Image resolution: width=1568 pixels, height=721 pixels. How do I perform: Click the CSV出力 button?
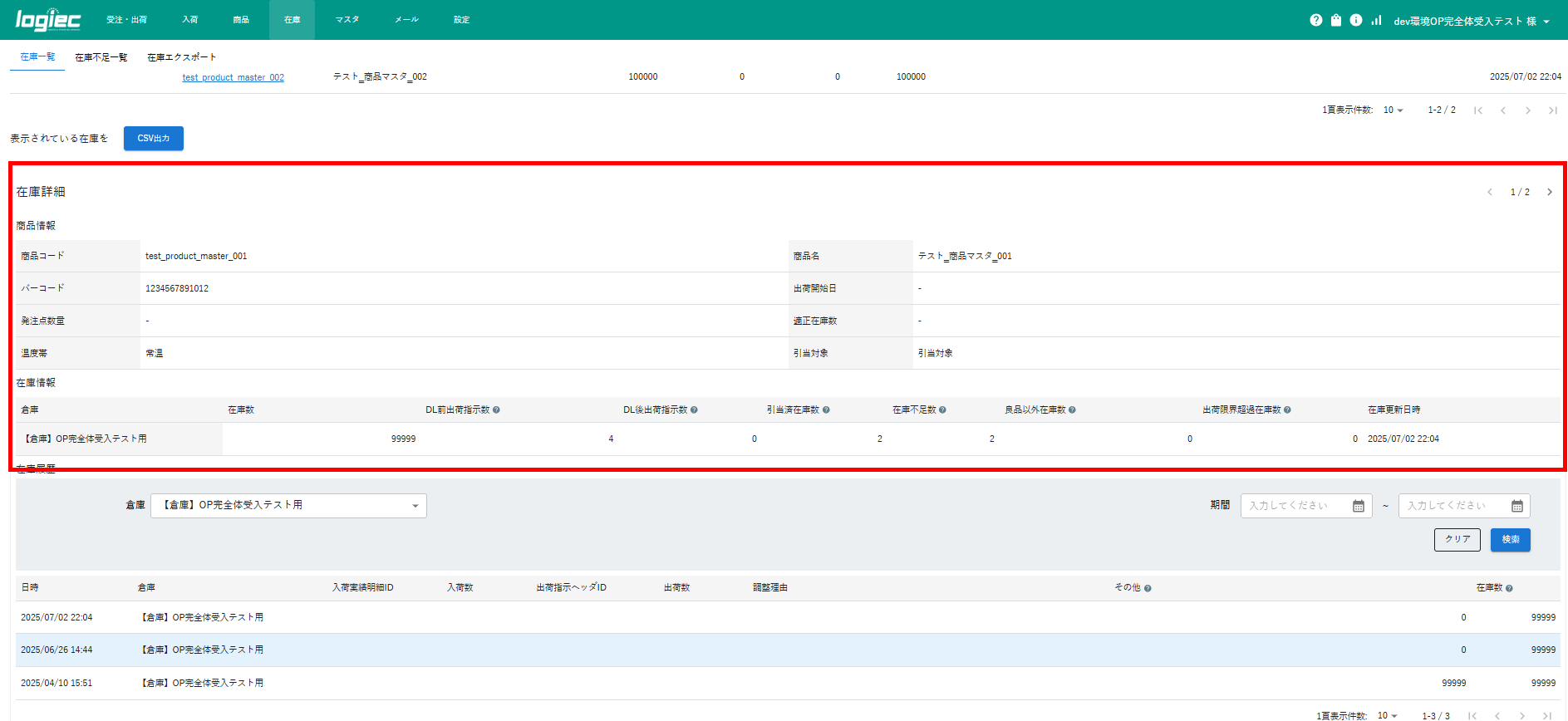[x=153, y=139]
